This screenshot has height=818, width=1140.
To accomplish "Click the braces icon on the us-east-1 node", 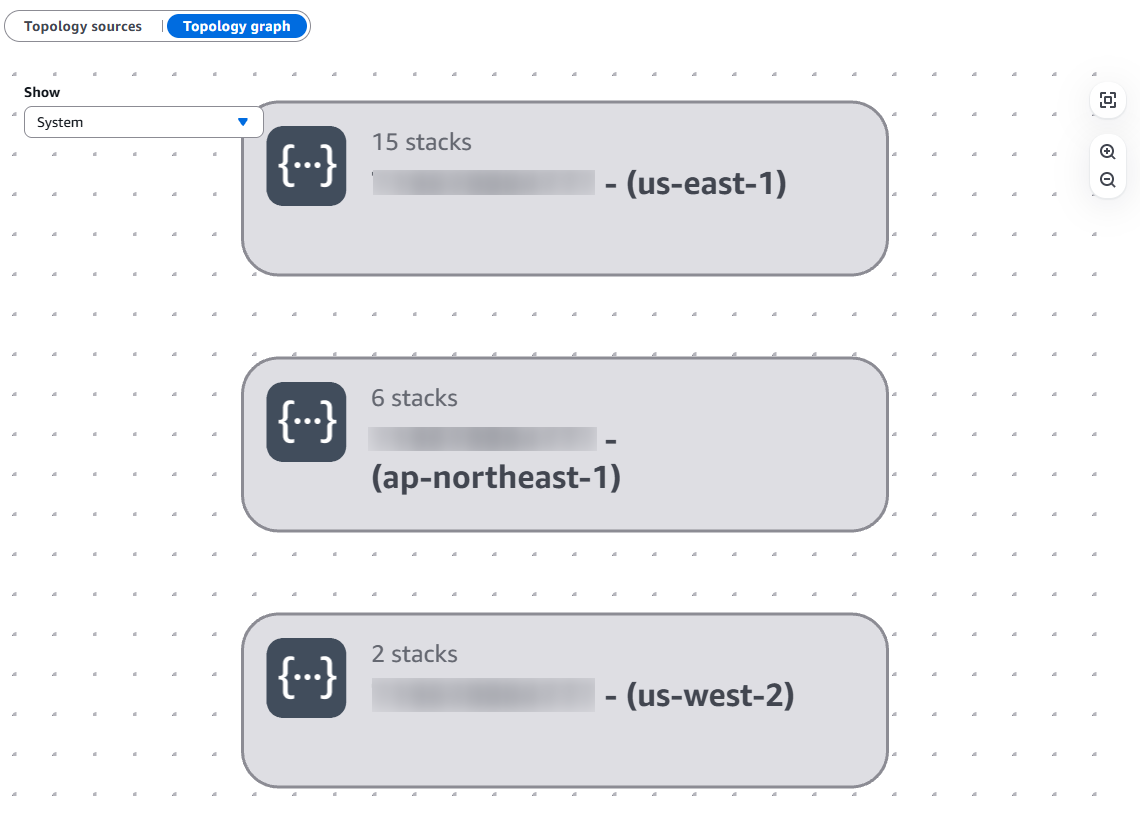I will tap(306, 166).
